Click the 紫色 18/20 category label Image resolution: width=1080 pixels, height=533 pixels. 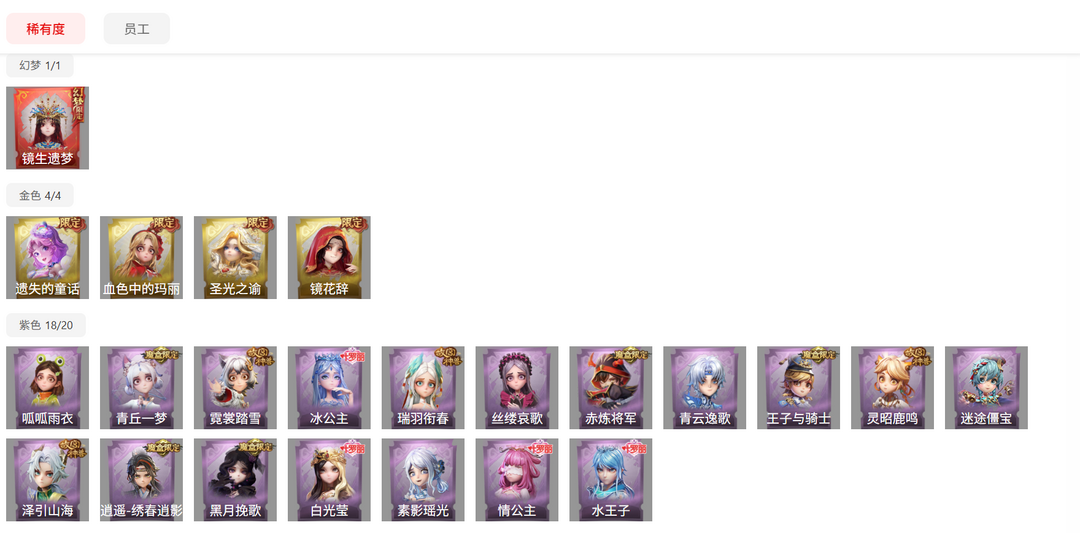click(x=45, y=325)
